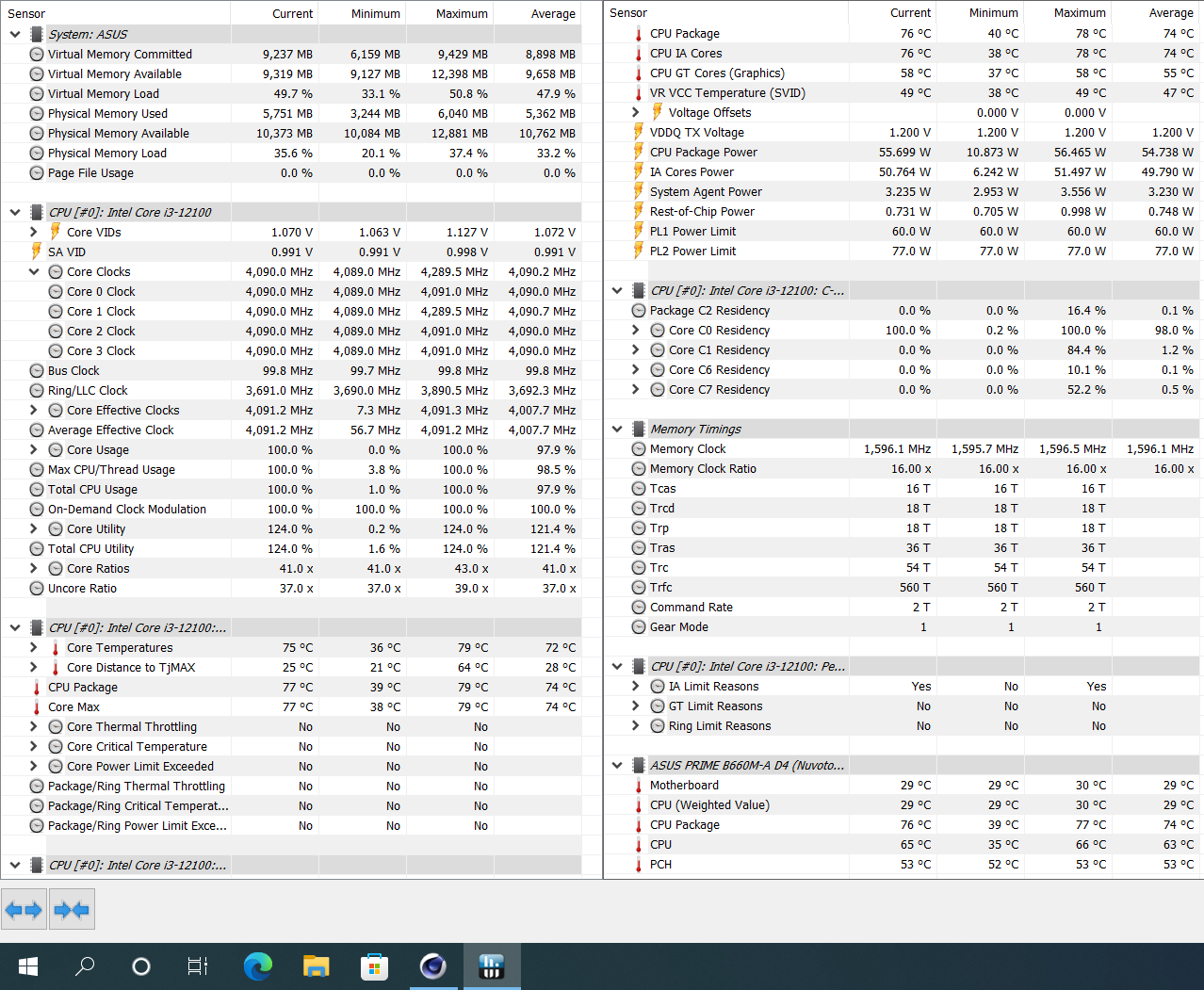Image resolution: width=1204 pixels, height=990 pixels.
Task: Click left panel Sensor column header
Action: pyautogui.click(x=116, y=13)
